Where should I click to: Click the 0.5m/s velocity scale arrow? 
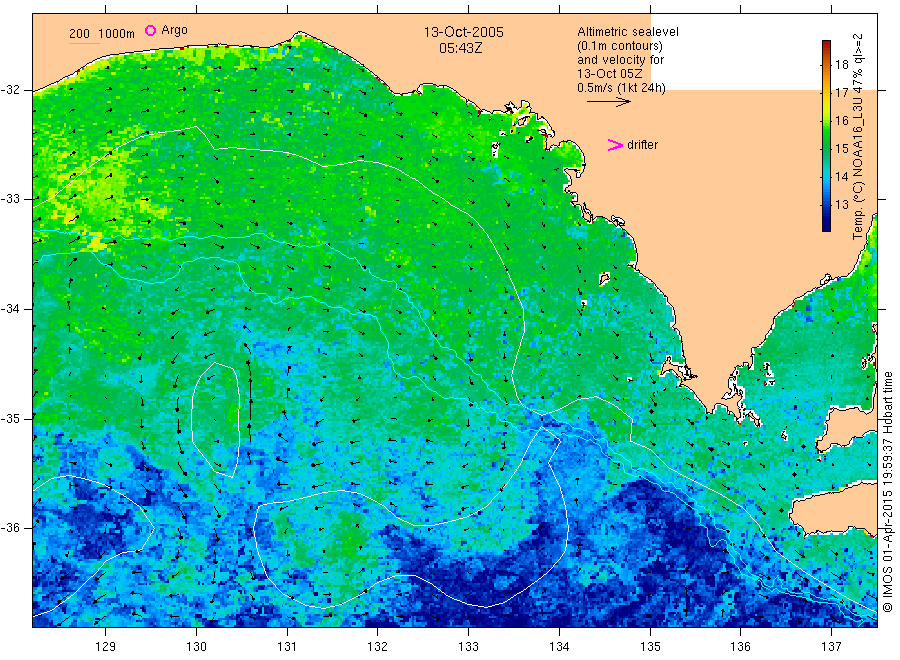coord(608,102)
